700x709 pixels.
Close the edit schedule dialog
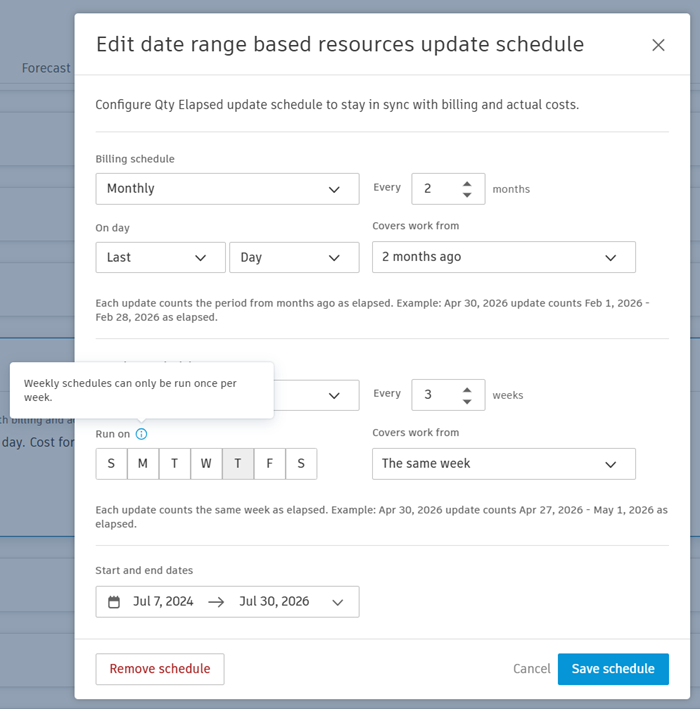point(658,45)
